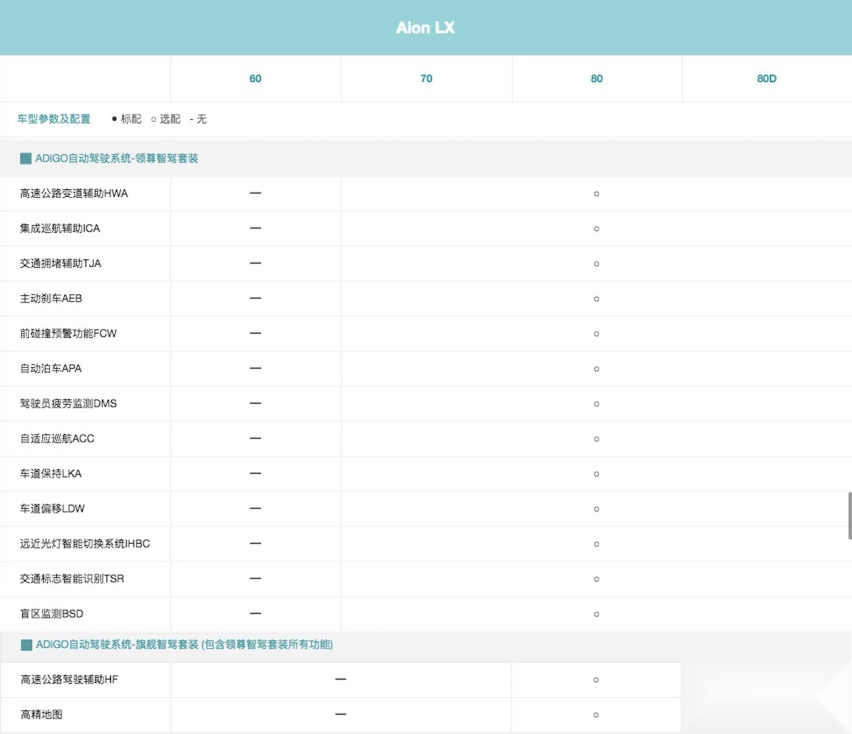The height and width of the screenshot is (734, 852).
Task: Click the 车道保持LKA row label
Action: (x=51, y=474)
